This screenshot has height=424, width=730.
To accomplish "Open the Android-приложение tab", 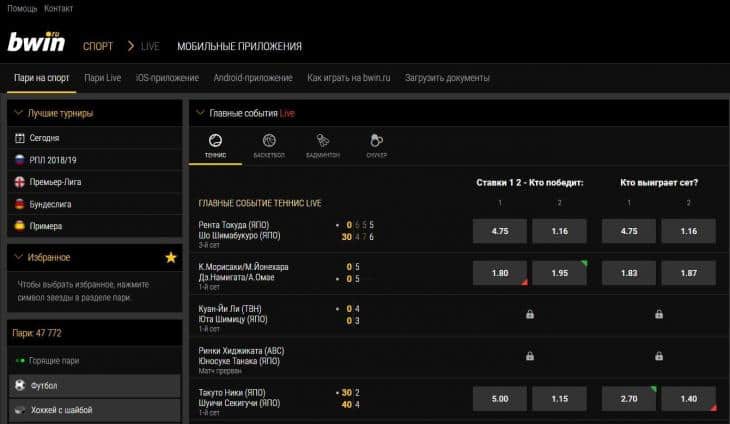I will (x=254, y=78).
